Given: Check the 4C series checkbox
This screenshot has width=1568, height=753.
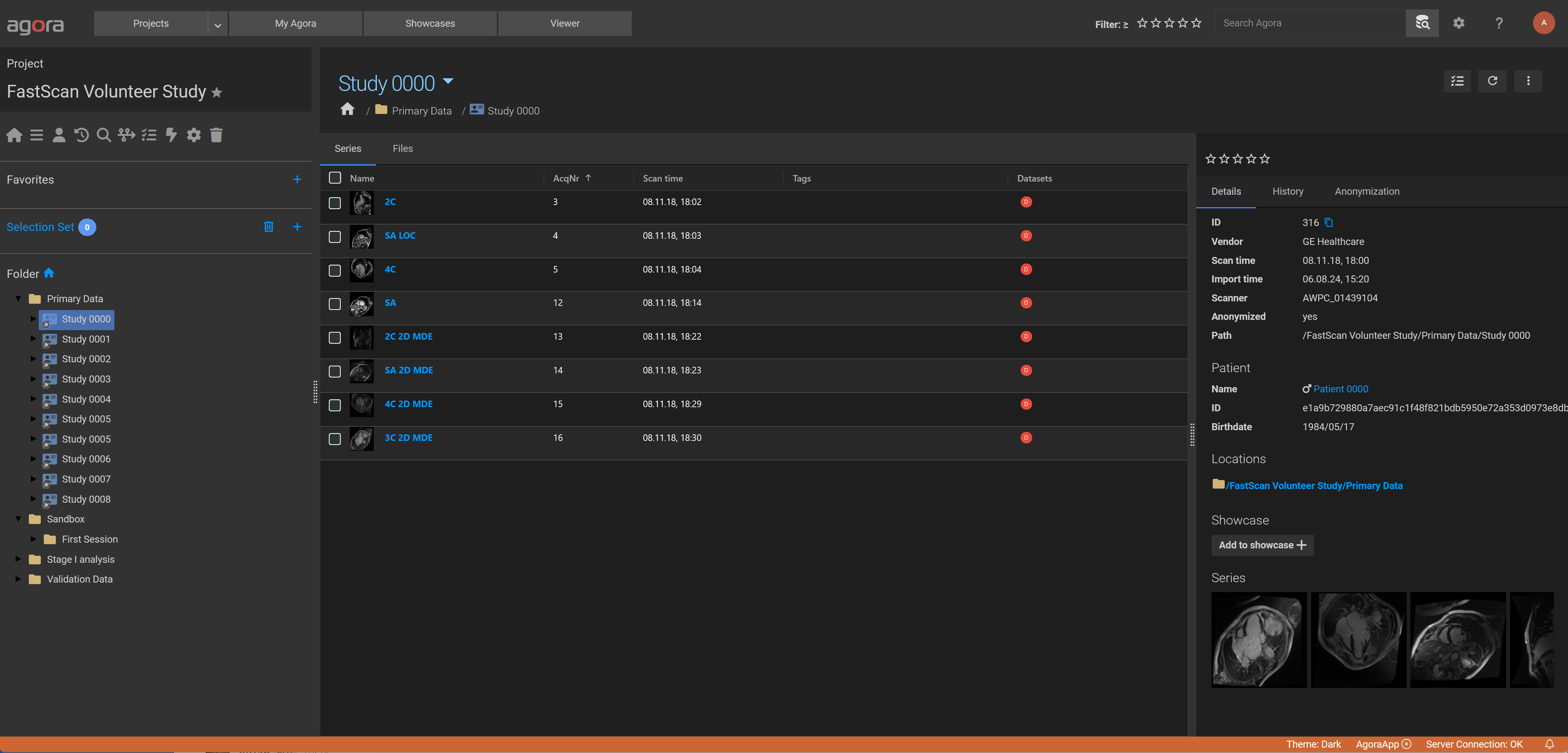Looking at the screenshot, I should 335,270.
